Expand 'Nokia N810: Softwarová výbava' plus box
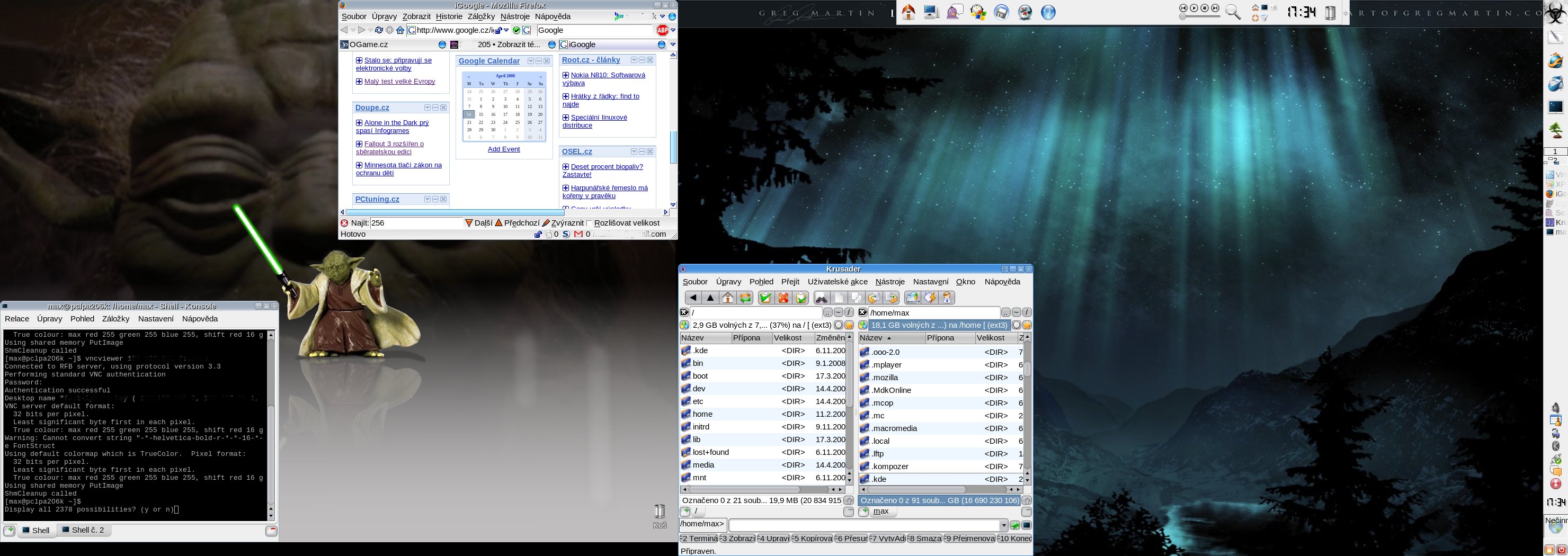 tap(565, 75)
